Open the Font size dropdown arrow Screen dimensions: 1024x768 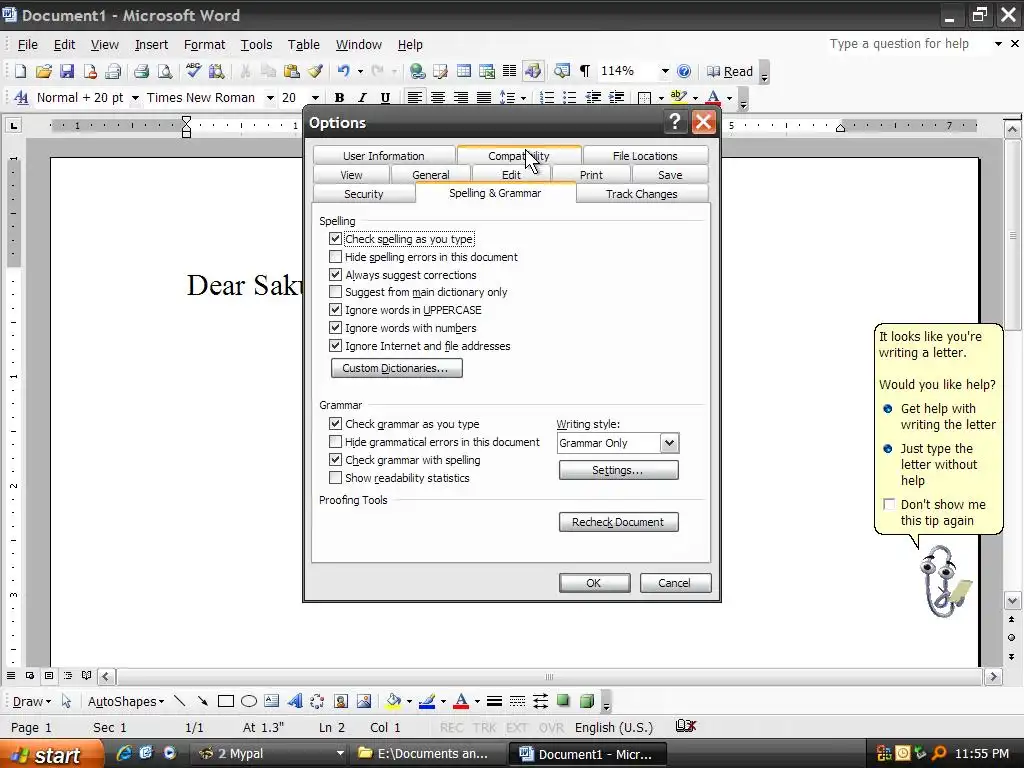click(315, 98)
